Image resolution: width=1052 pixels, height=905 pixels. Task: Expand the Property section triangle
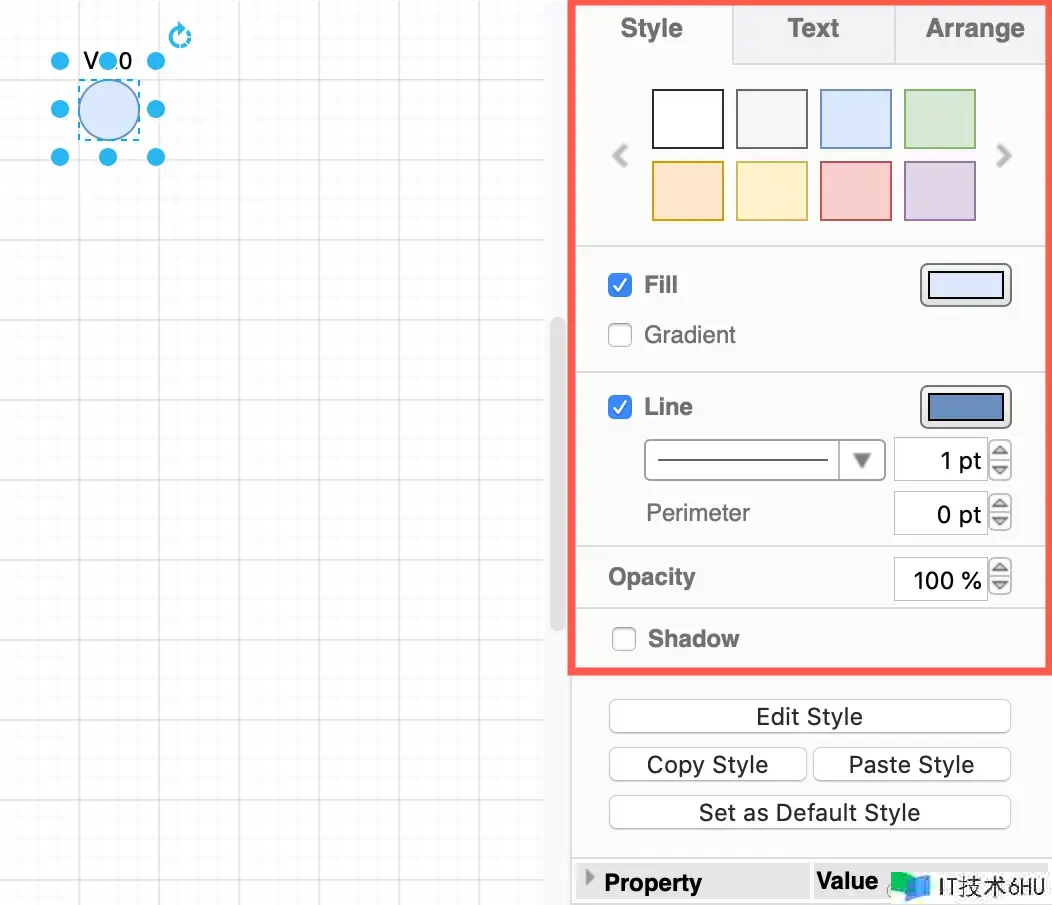(589, 877)
